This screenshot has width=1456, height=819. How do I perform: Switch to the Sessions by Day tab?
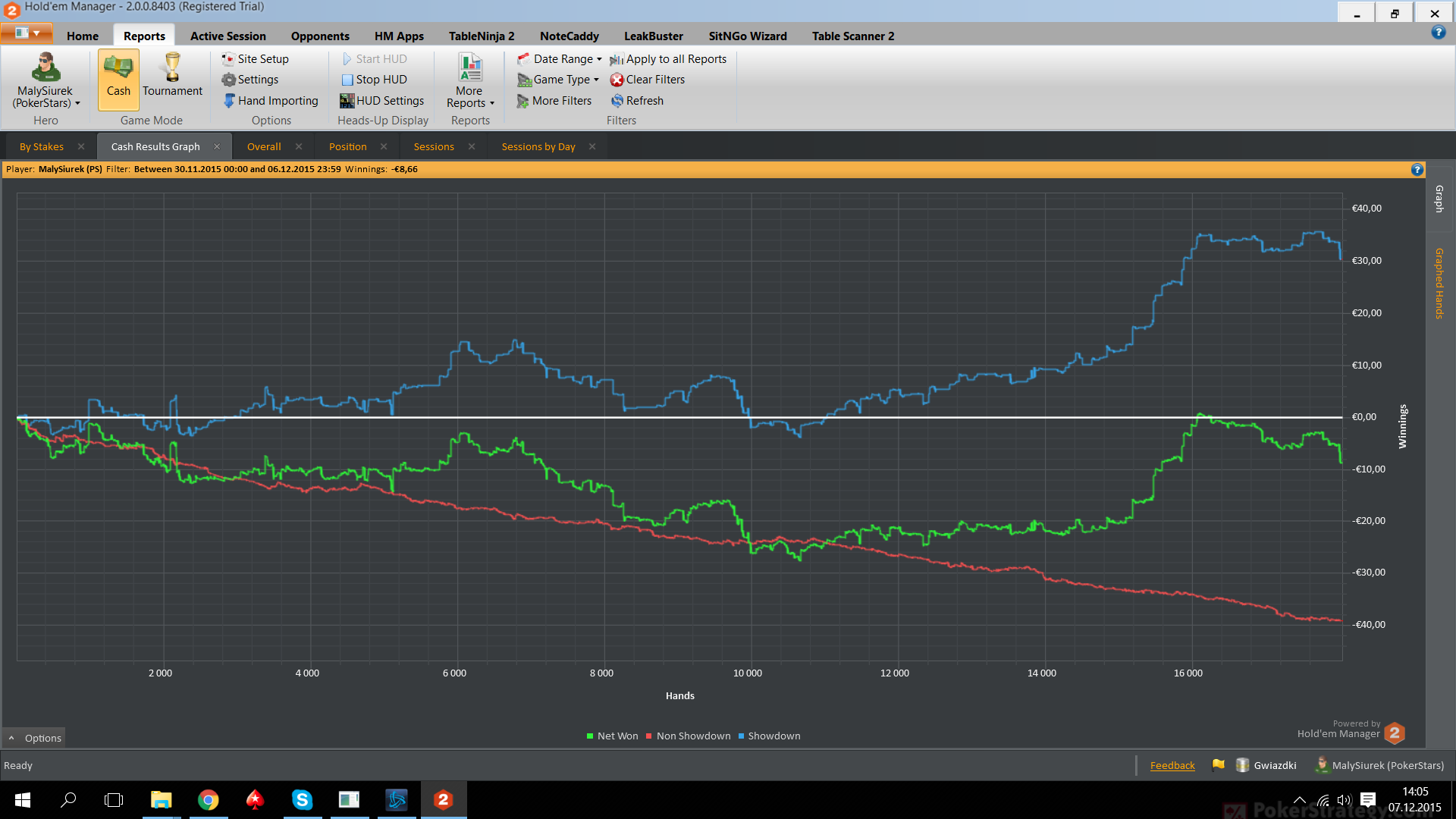coord(538,146)
